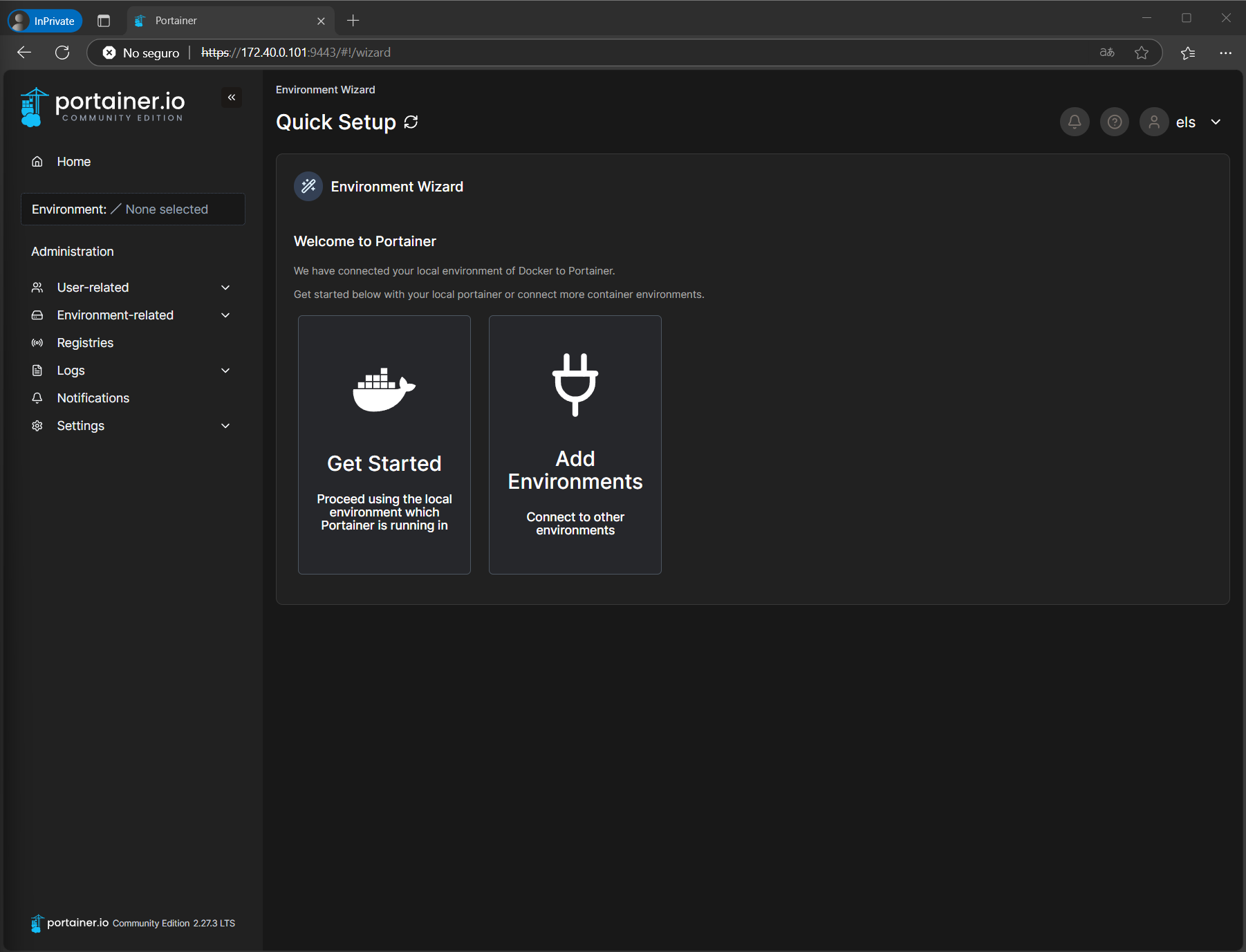1246x952 pixels.
Task: Click the Environment Wizard breadcrumb
Action: pyautogui.click(x=326, y=90)
